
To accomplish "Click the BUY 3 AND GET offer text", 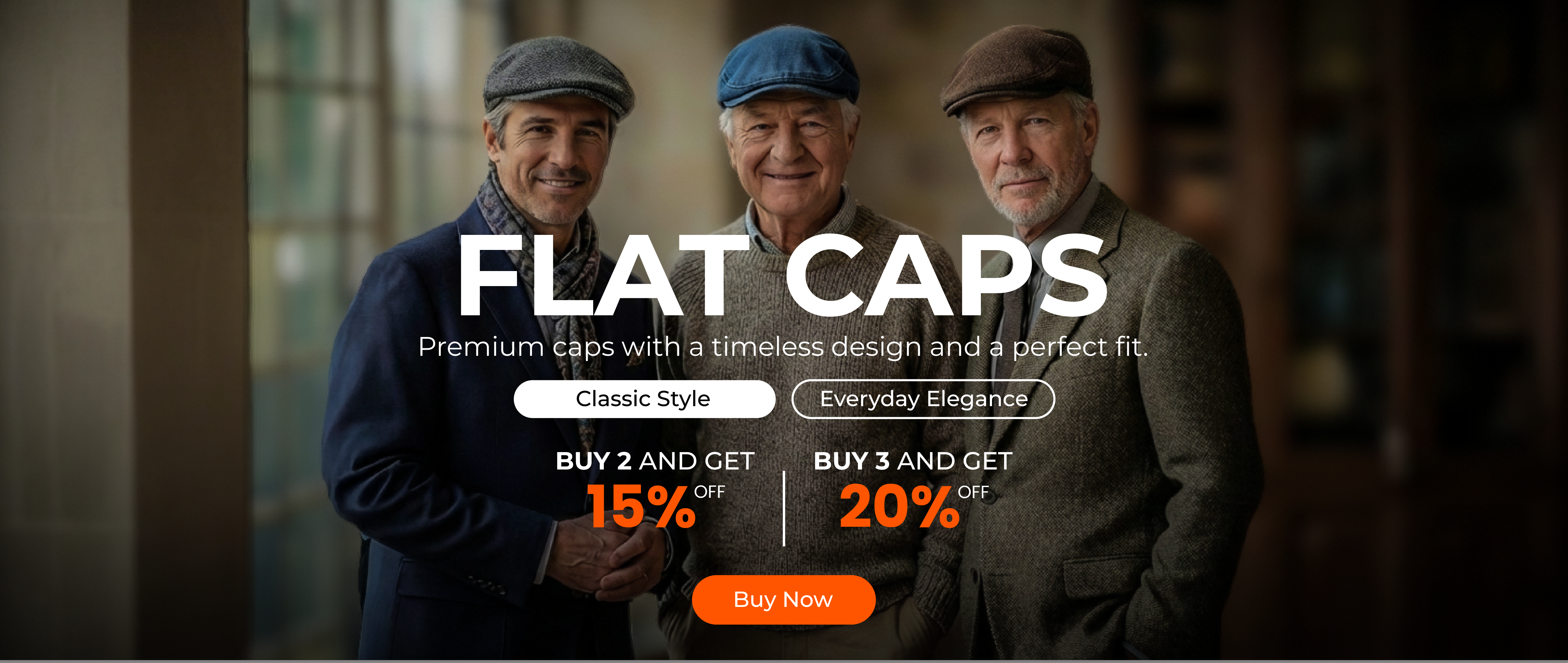I will [x=913, y=461].
